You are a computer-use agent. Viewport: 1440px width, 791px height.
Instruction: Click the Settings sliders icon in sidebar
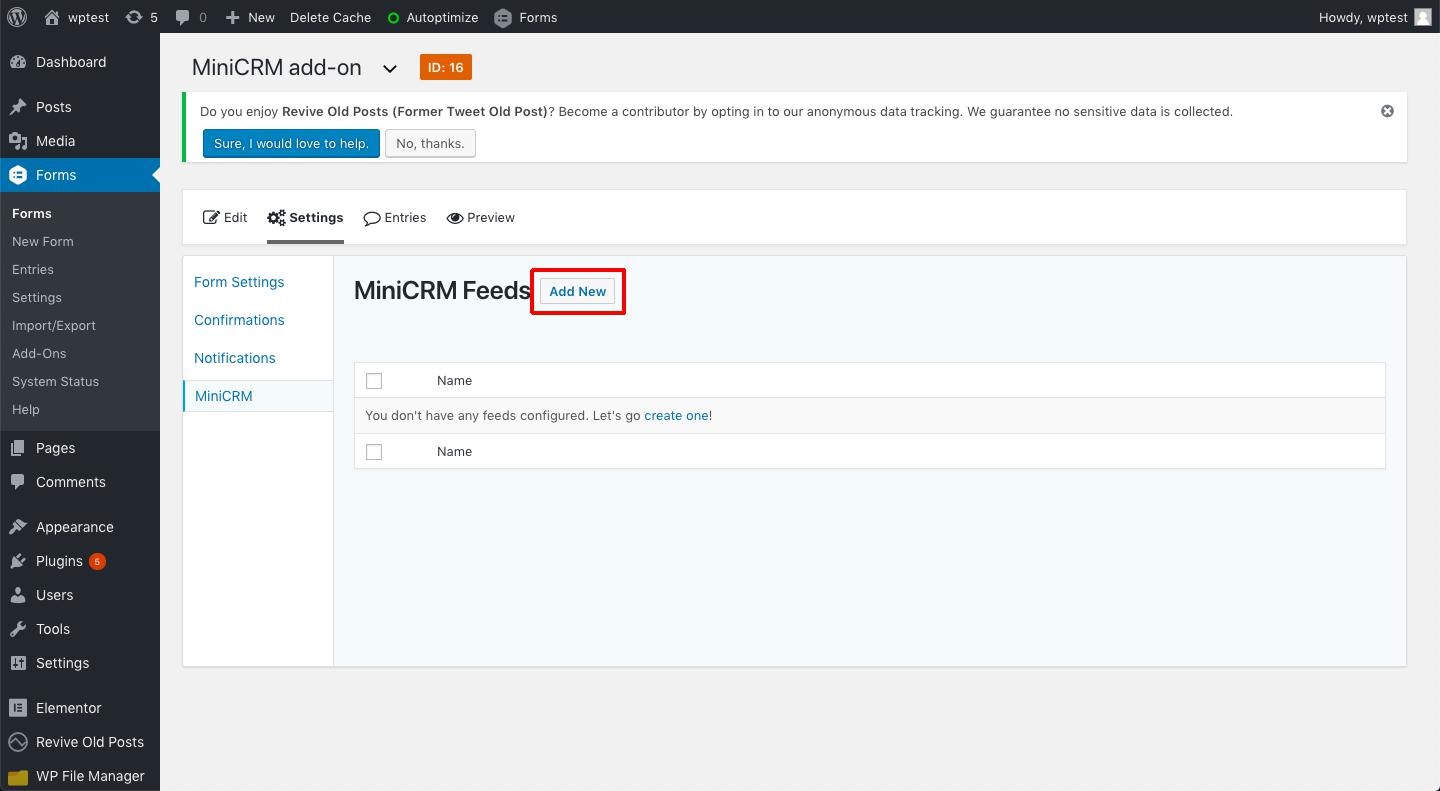(x=18, y=663)
